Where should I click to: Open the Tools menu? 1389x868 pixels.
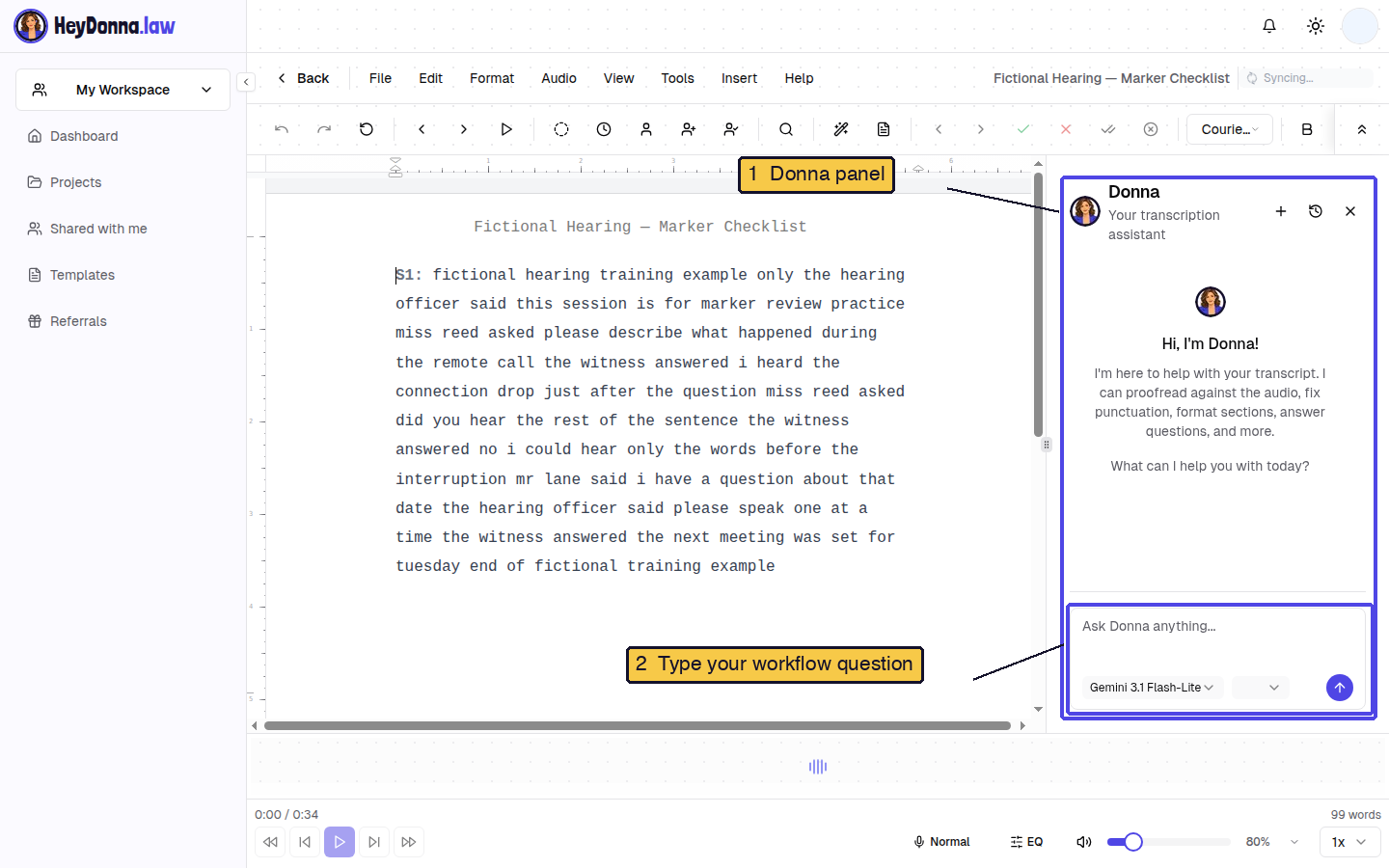(x=677, y=78)
